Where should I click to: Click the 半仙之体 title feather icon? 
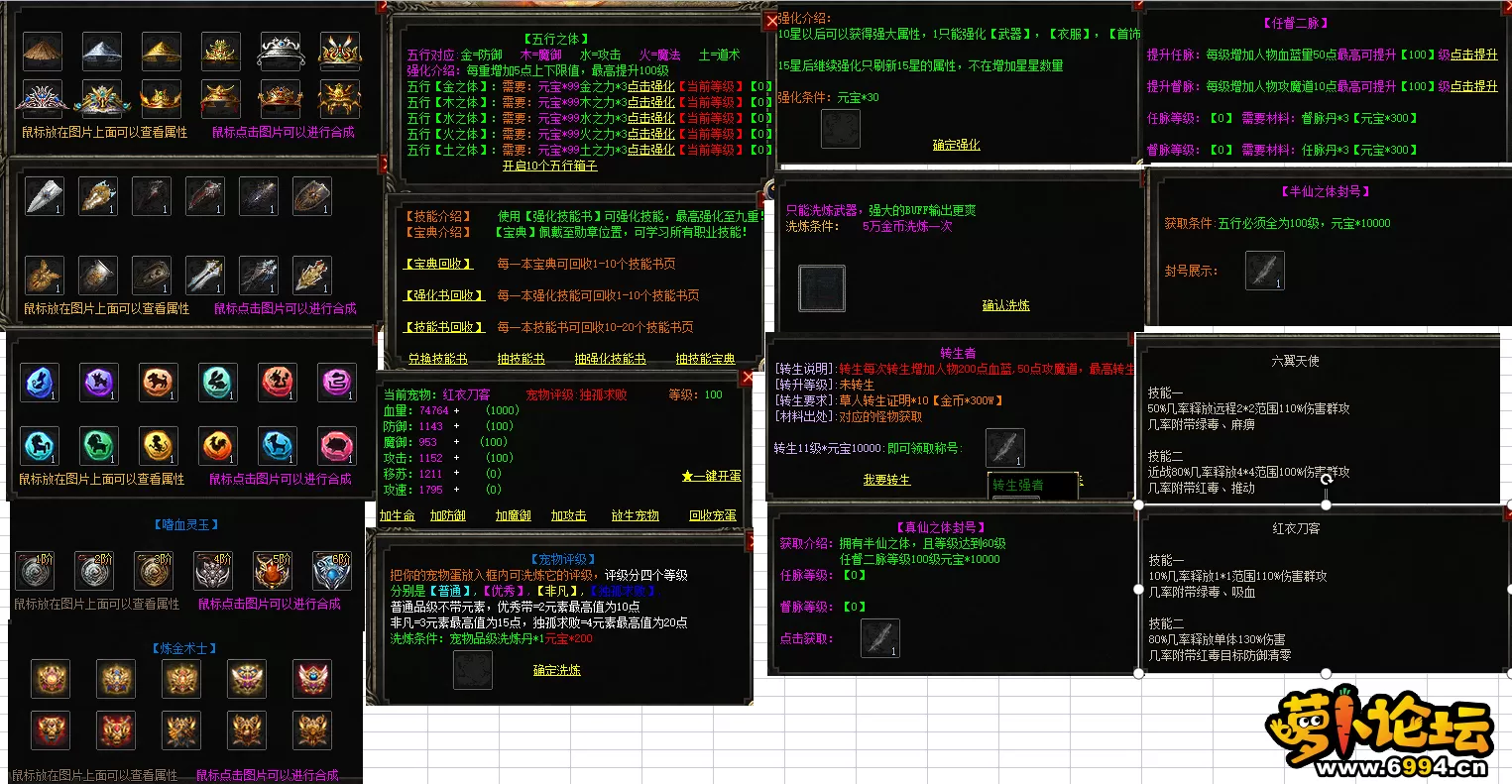tap(1265, 271)
